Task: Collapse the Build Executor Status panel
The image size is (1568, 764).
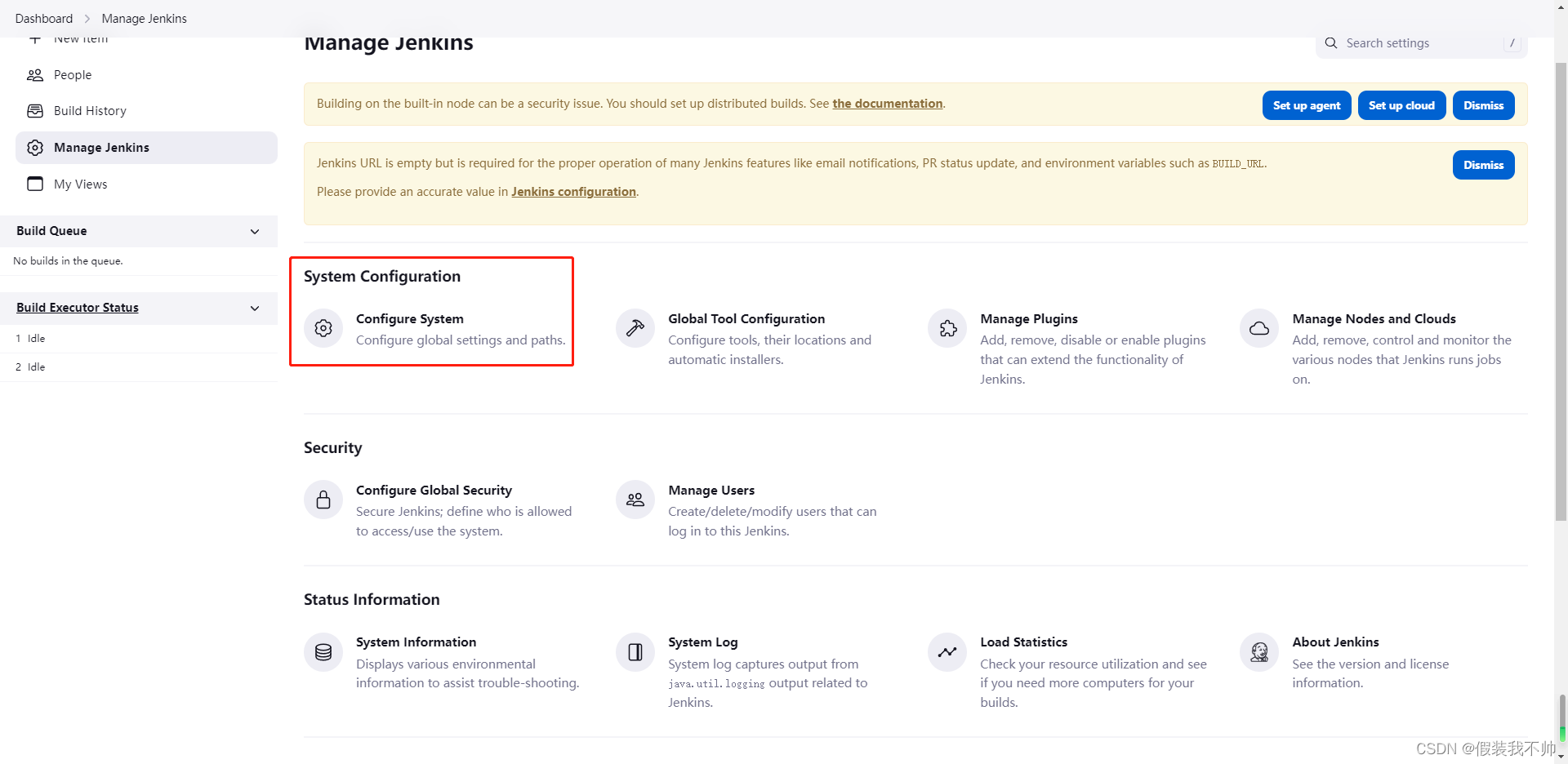Action: pyautogui.click(x=255, y=309)
